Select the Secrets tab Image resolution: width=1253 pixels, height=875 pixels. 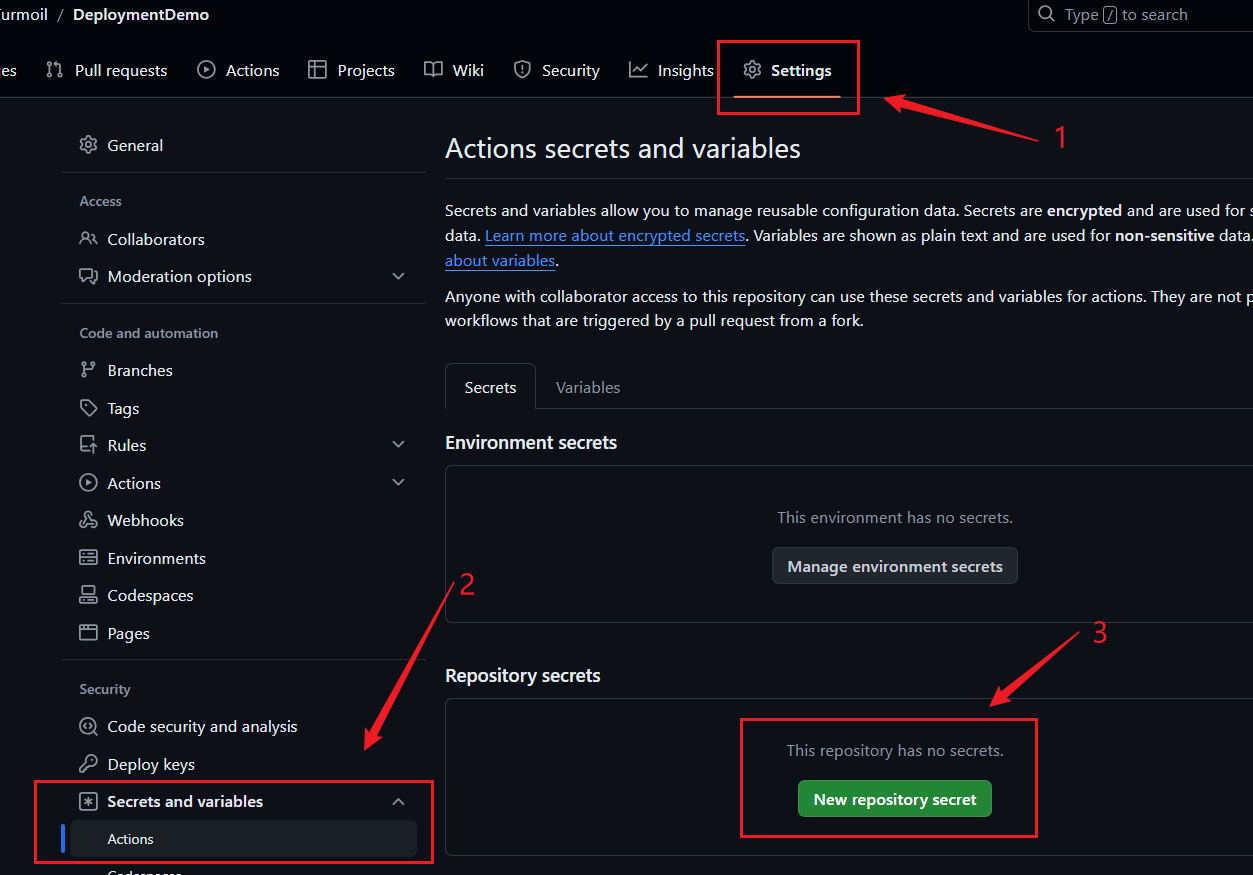click(x=490, y=387)
